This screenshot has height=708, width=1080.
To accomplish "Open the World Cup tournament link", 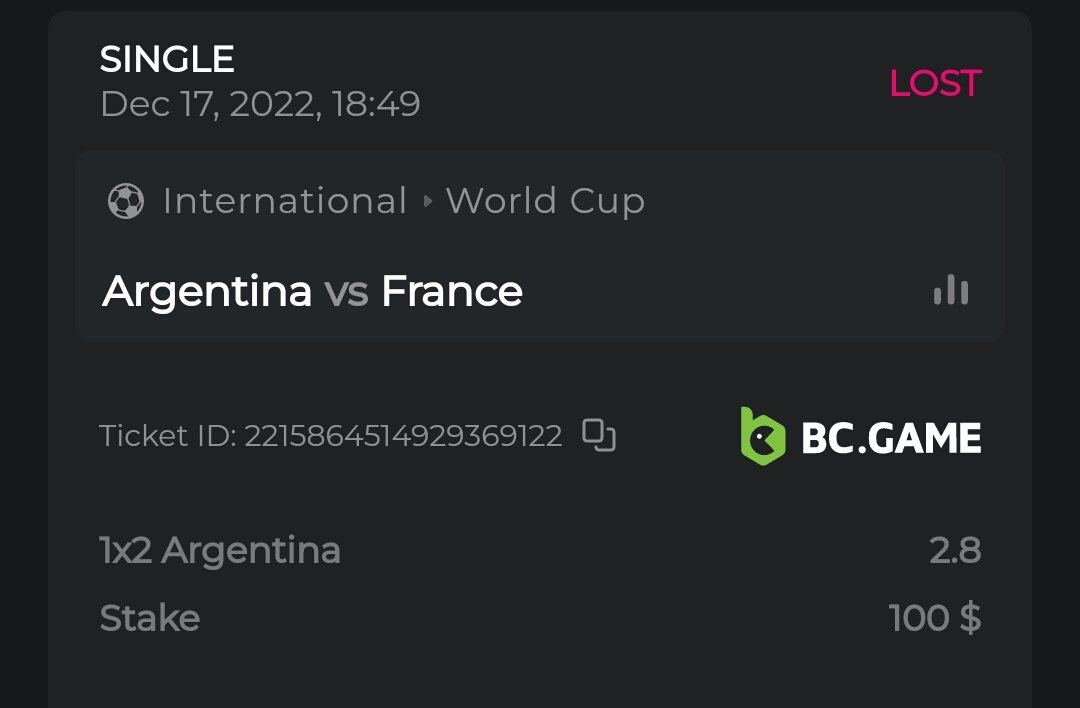I will coord(545,201).
